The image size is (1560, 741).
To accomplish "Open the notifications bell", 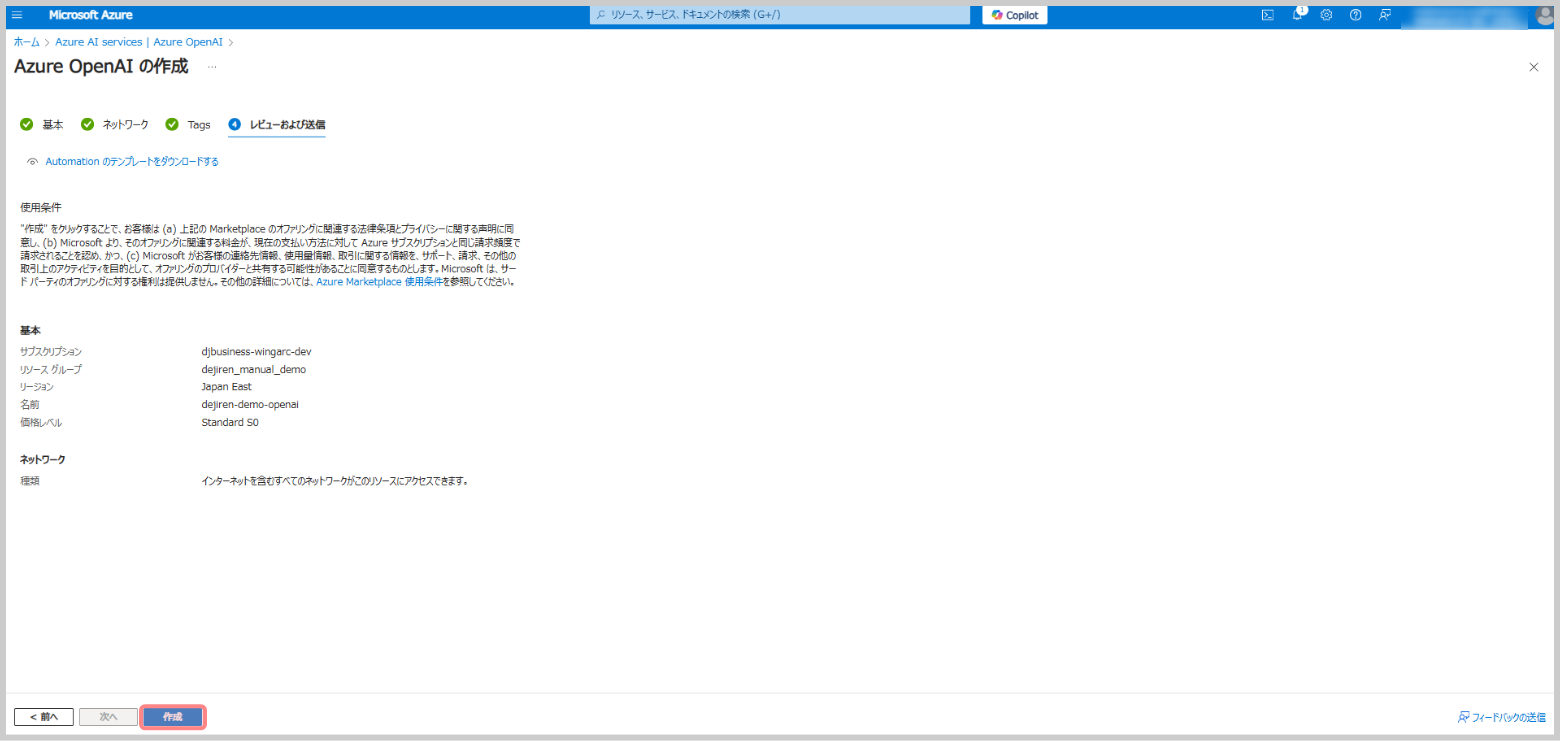I will (x=1298, y=15).
